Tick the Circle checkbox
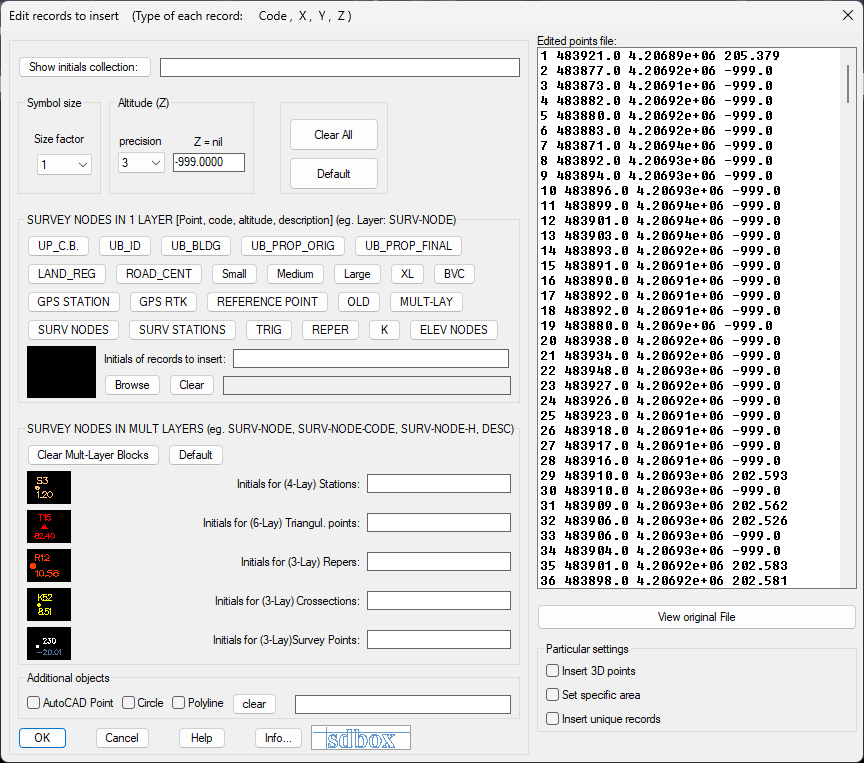This screenshot has height=763, width=864. (x=128, y=703)
